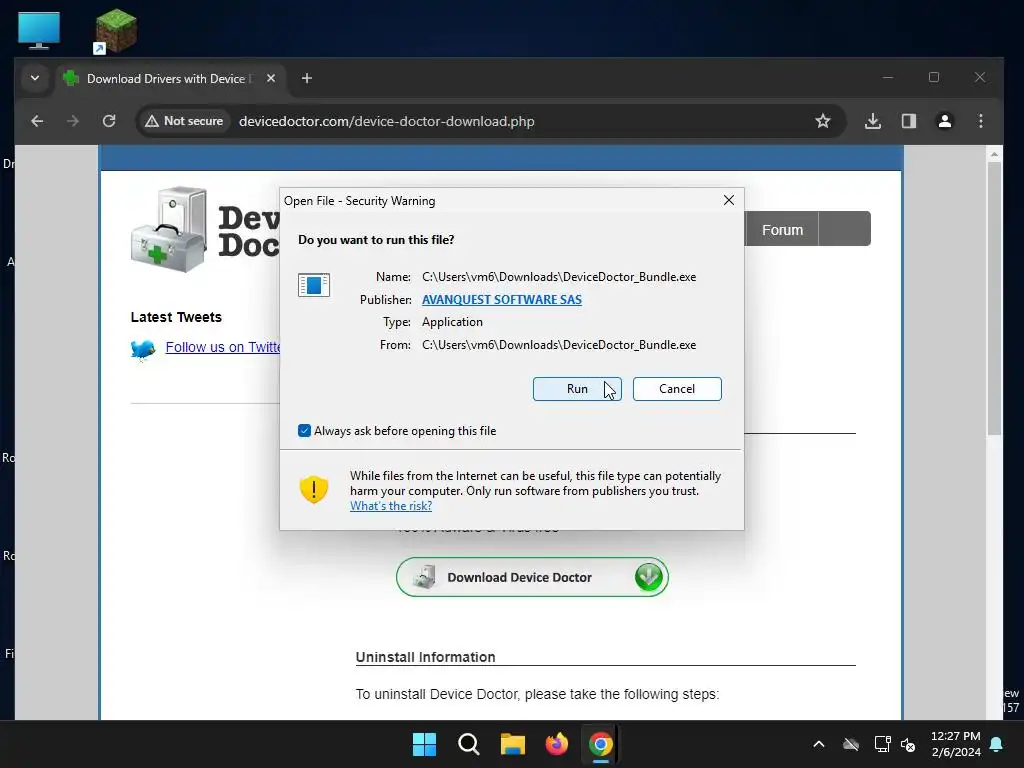Untick Always ask before opening this file

(x=304, y=430)
